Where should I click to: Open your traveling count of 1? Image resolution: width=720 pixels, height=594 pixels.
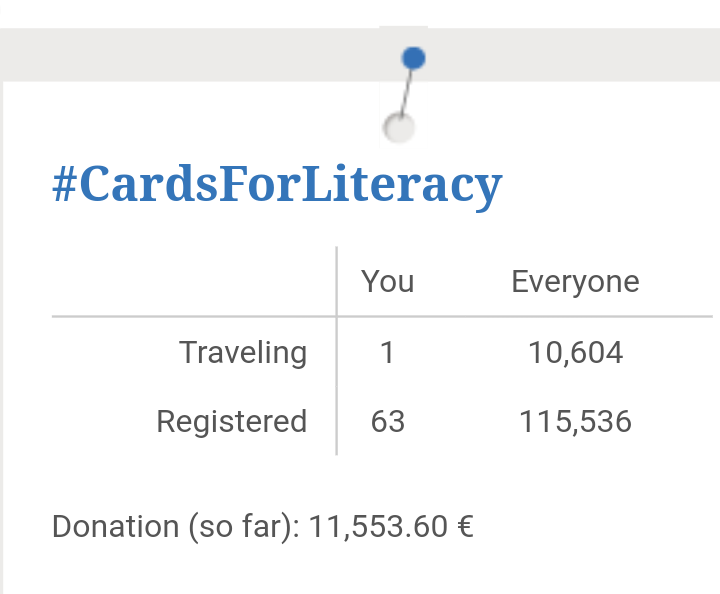click(388, 353)
